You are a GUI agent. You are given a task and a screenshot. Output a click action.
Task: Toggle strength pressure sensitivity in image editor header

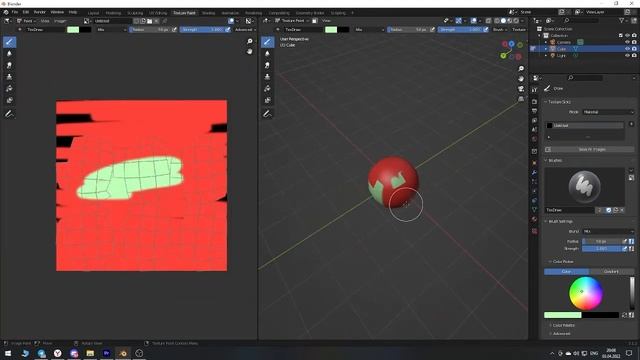[227, 29]
